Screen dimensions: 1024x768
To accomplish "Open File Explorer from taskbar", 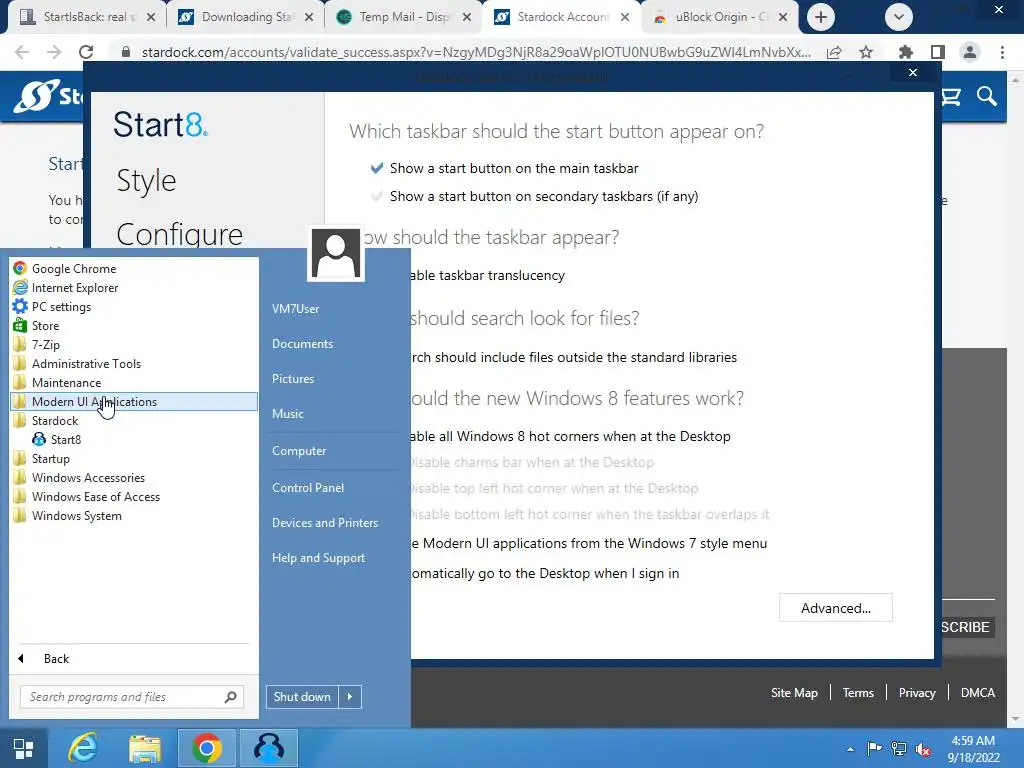I will point(144,748).
